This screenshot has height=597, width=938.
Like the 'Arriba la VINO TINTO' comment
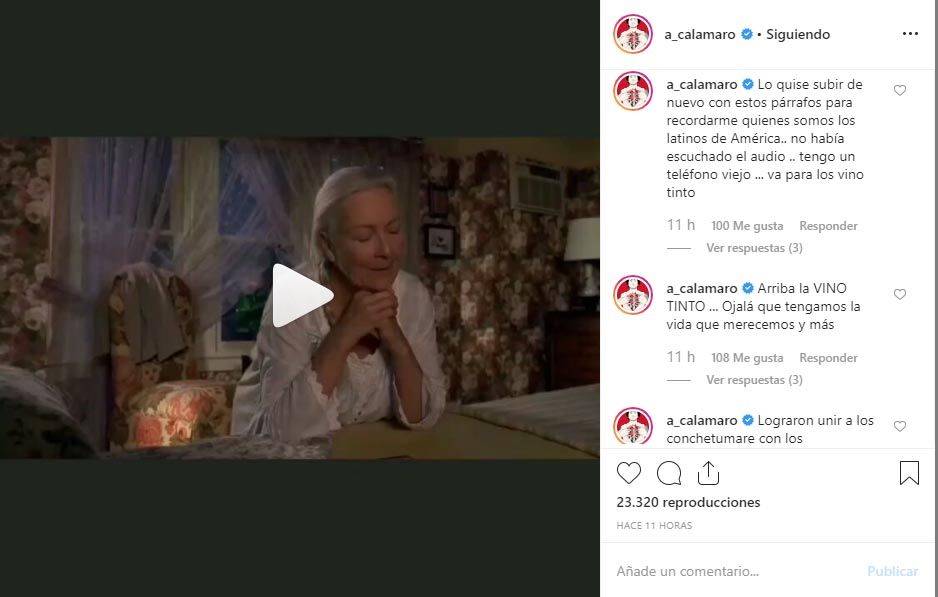tap(900, 294)
